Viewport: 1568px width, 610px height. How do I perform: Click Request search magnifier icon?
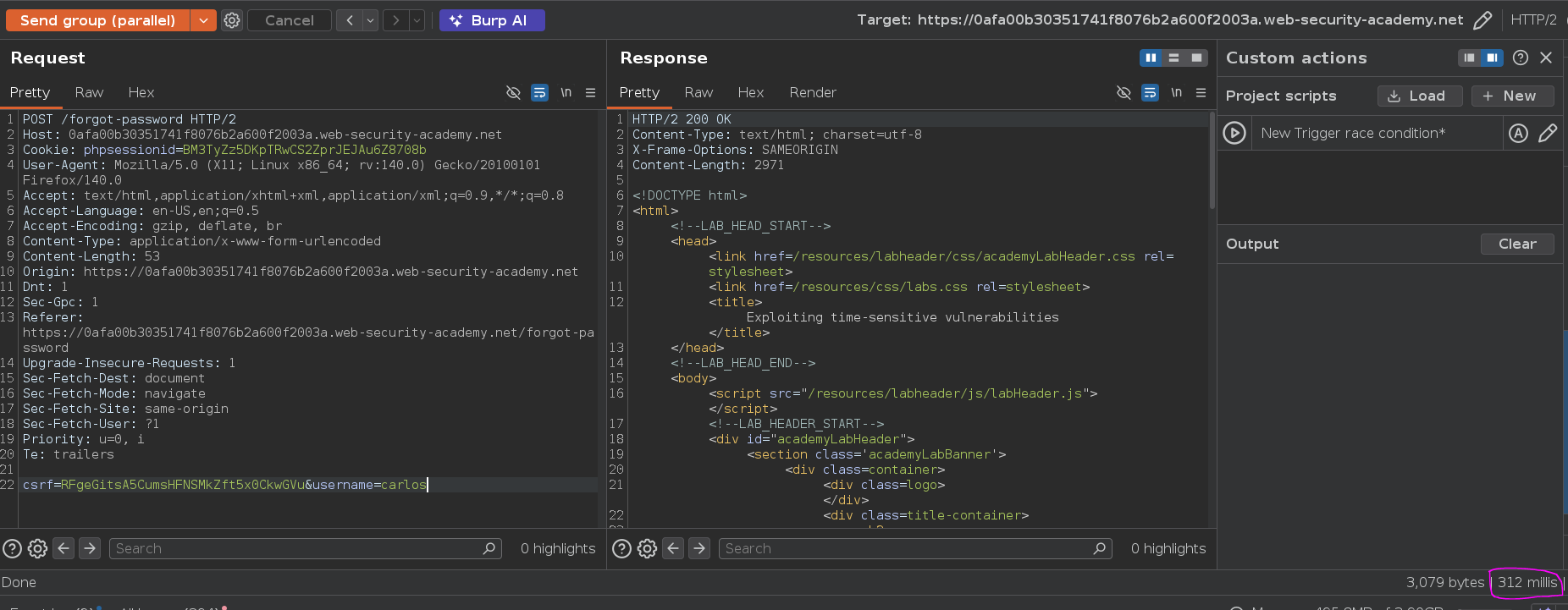(489, 548)
